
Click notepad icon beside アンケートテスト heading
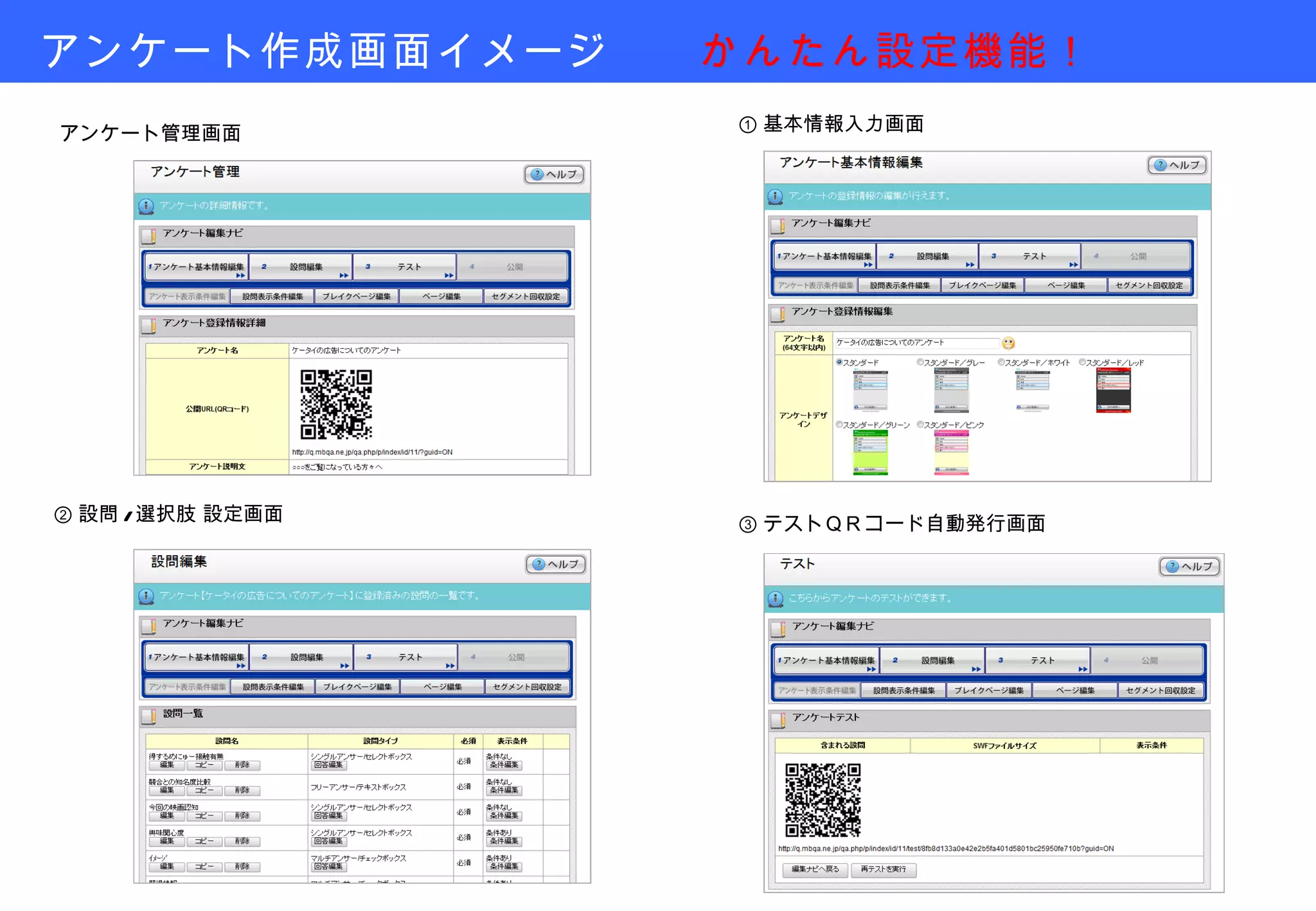pos(778,720)
